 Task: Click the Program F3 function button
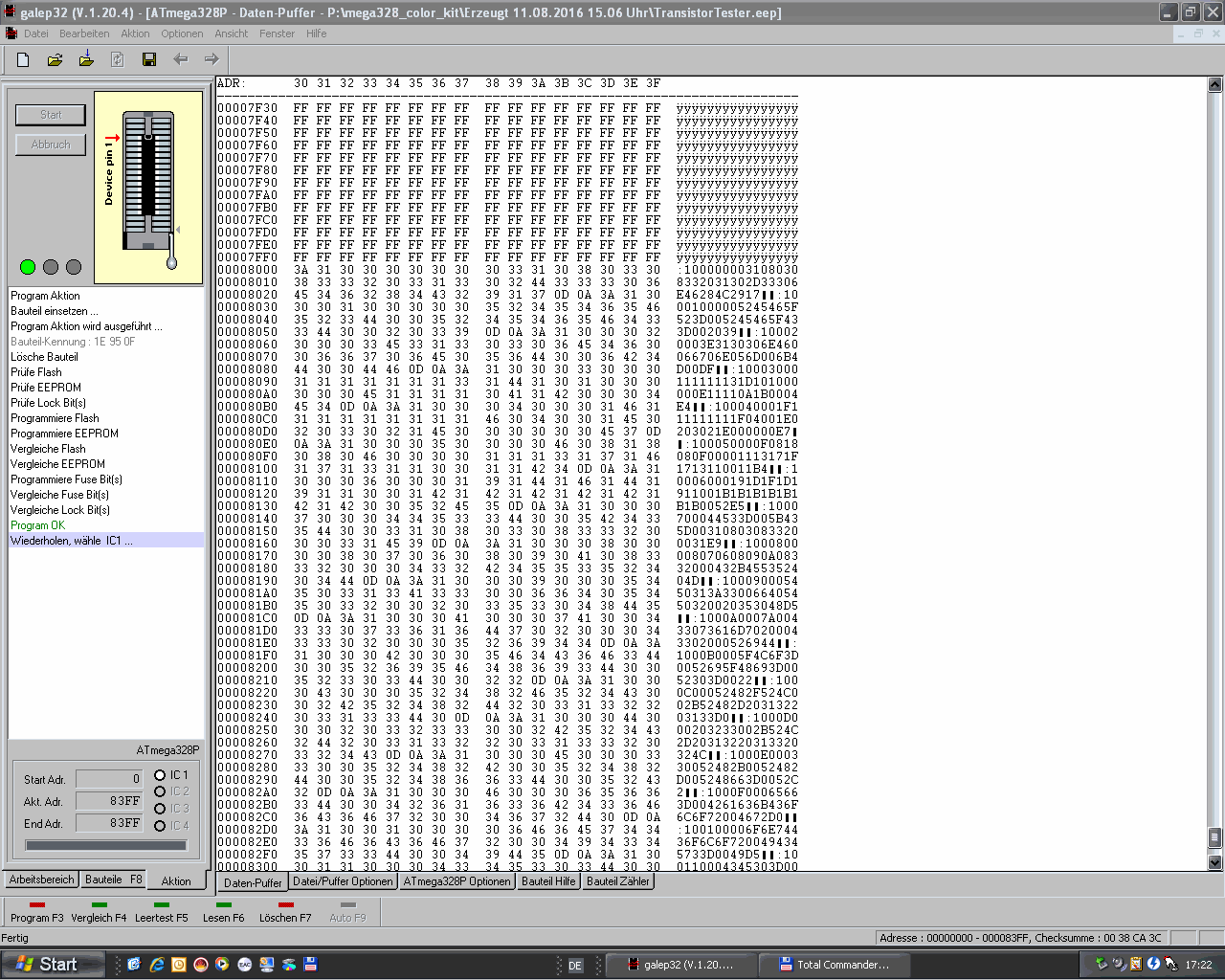37,912
